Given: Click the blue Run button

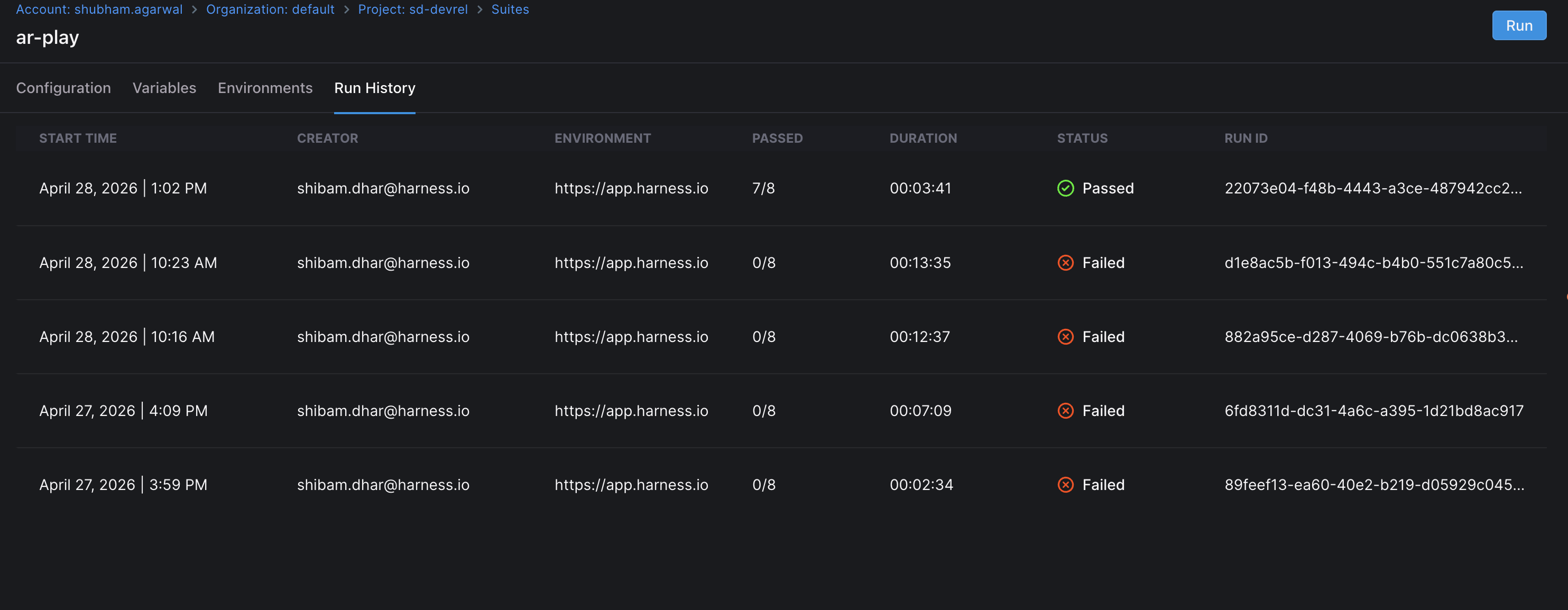Looking at the screenshot, I should (1519, 25).
